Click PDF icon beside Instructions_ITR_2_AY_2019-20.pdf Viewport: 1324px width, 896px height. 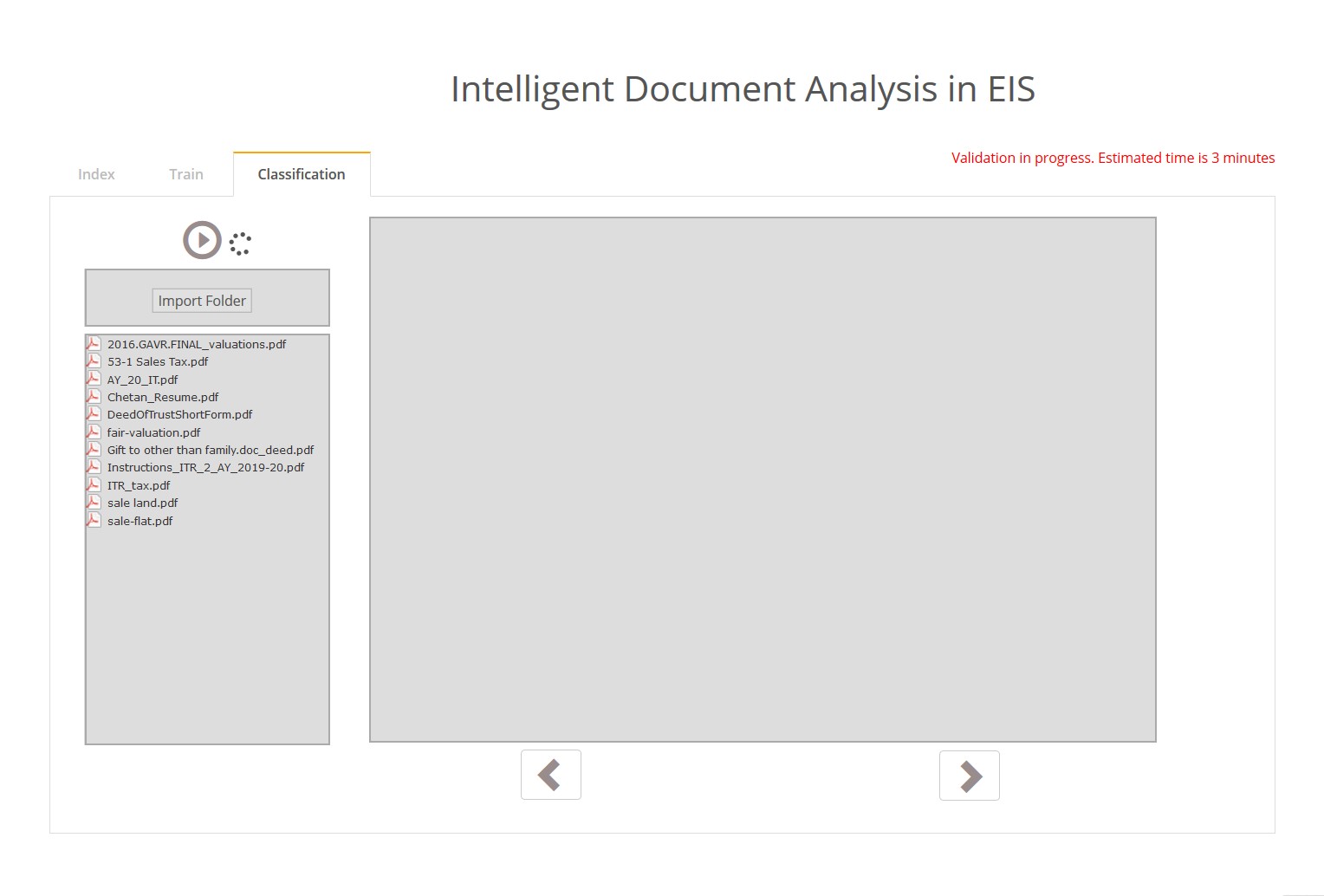[94, 466]
